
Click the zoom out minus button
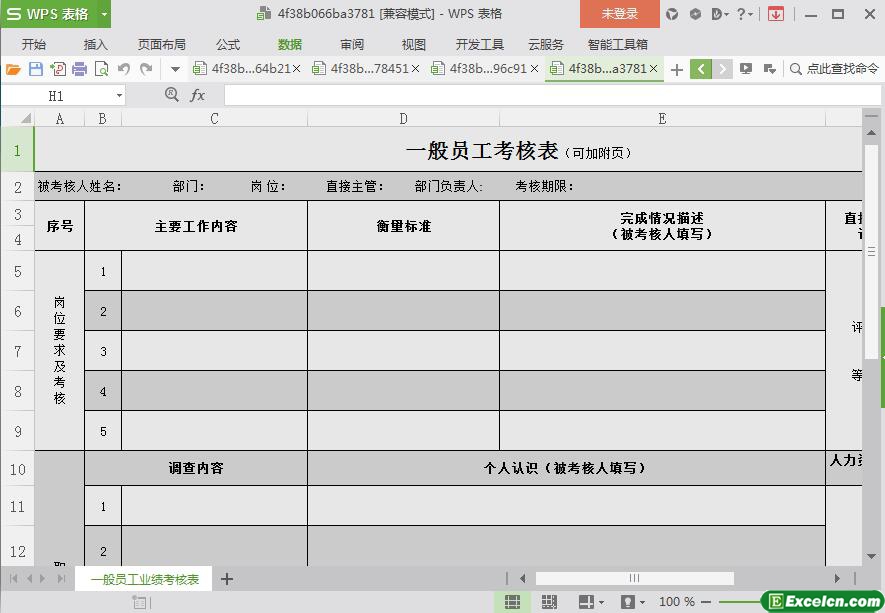tap(706, 602)
